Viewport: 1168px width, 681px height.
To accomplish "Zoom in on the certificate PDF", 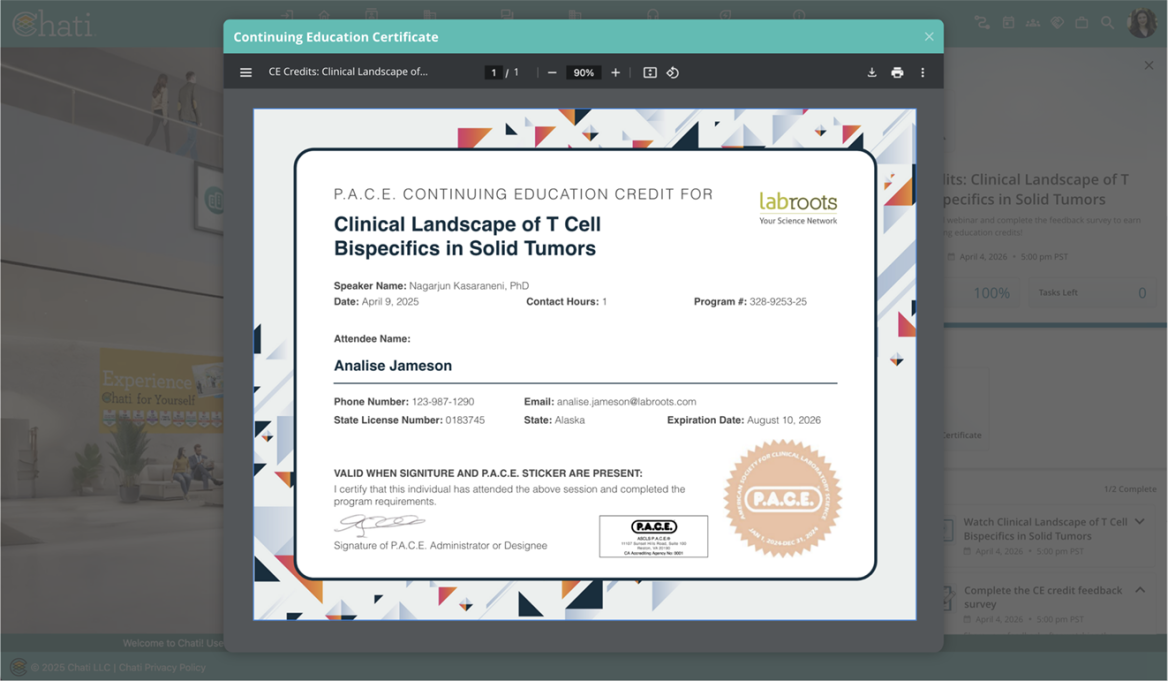I will [615, 72].
